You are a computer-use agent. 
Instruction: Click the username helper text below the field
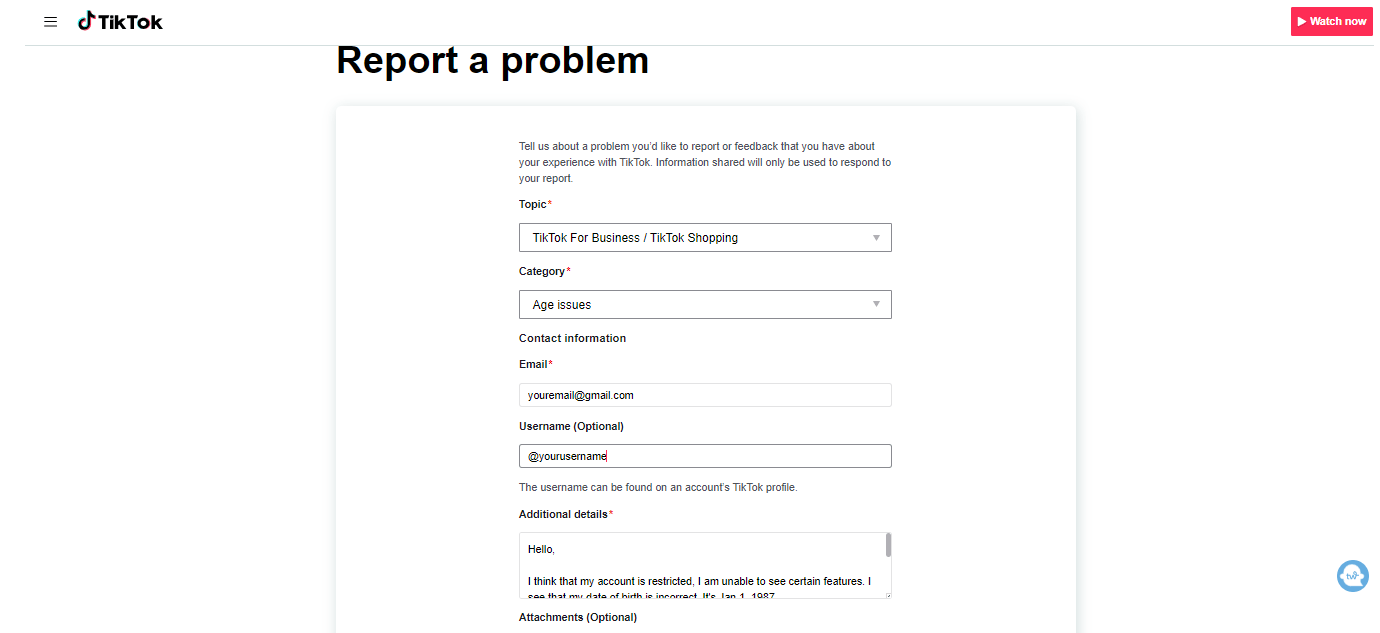(657, 488)
